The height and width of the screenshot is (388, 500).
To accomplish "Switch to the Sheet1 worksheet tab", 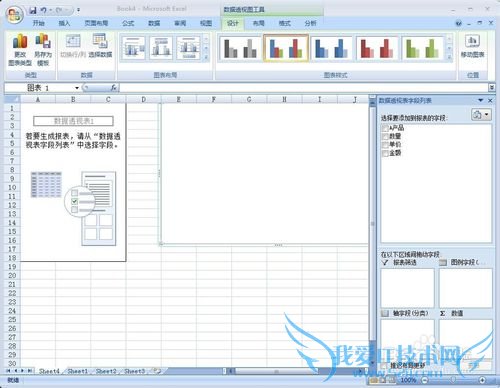I will click(x=77, y=371).
